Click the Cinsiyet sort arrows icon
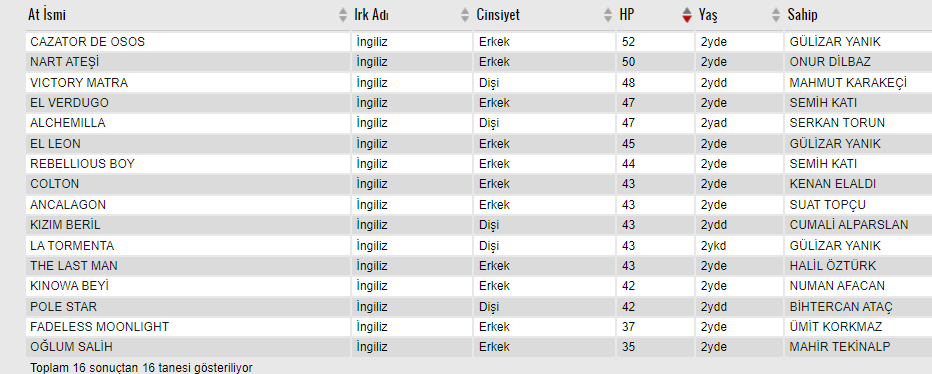The width and height of the screenshot is (932, 374). point(607,15)
